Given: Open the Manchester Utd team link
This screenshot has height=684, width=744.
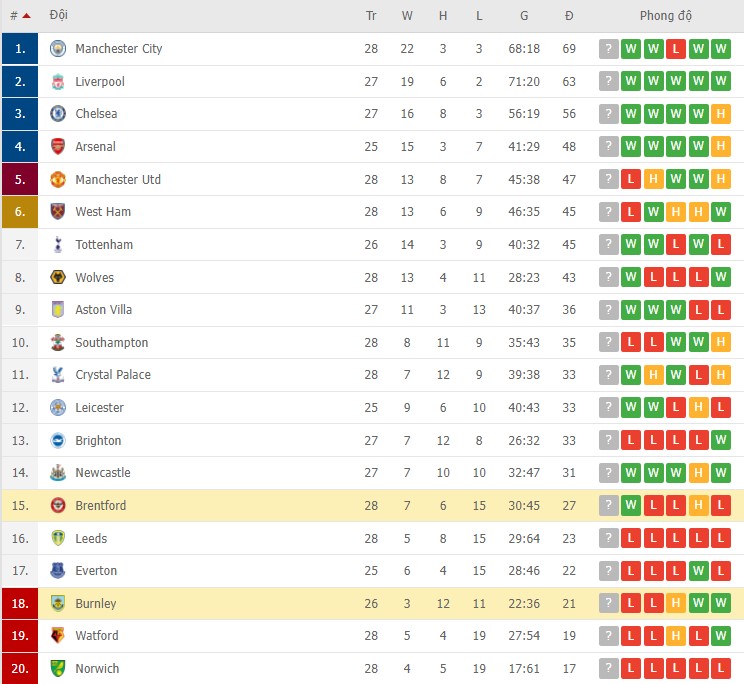Looking at the screenshot, I should (x=118, y=180).
